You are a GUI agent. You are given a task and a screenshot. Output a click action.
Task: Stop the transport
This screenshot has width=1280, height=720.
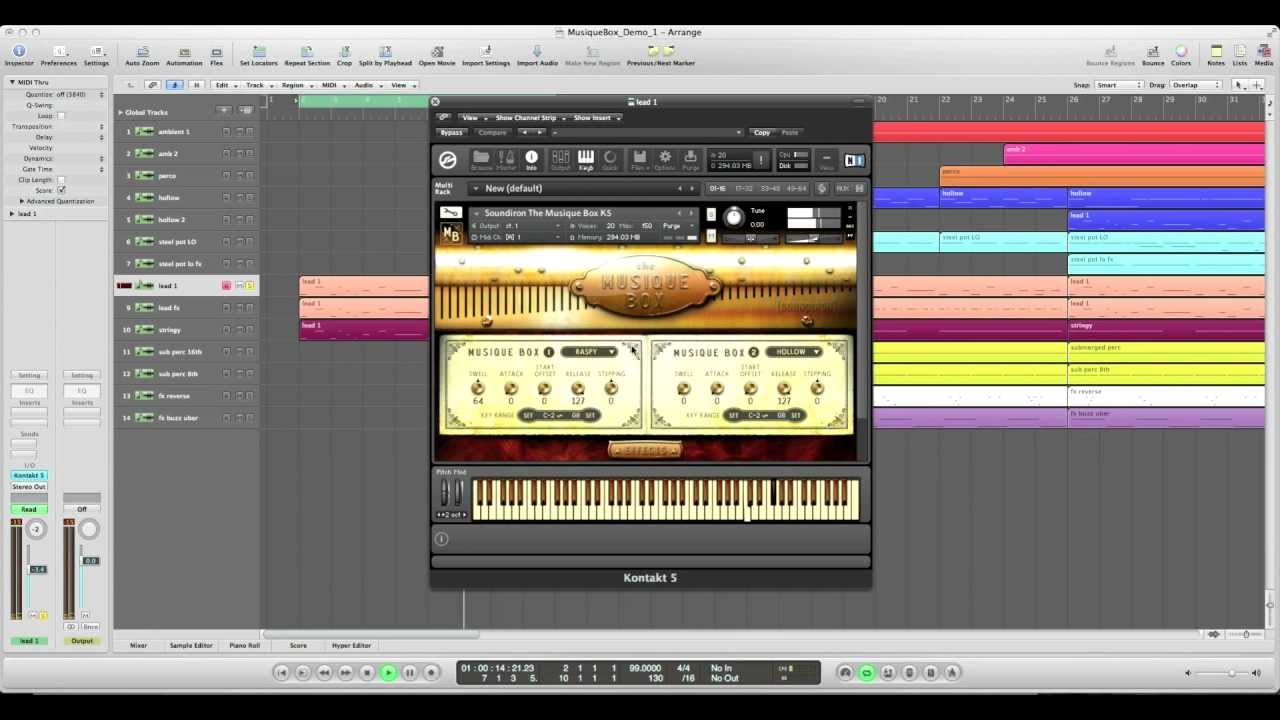click(x=366, y=673)
